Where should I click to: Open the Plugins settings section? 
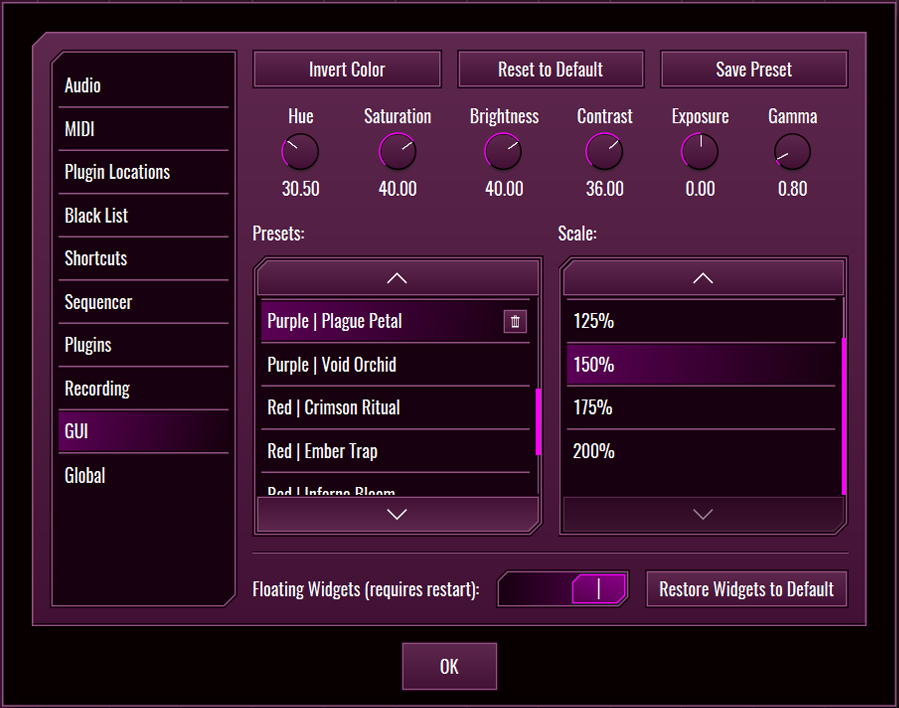pyautogui.click(x=143, y=345)
